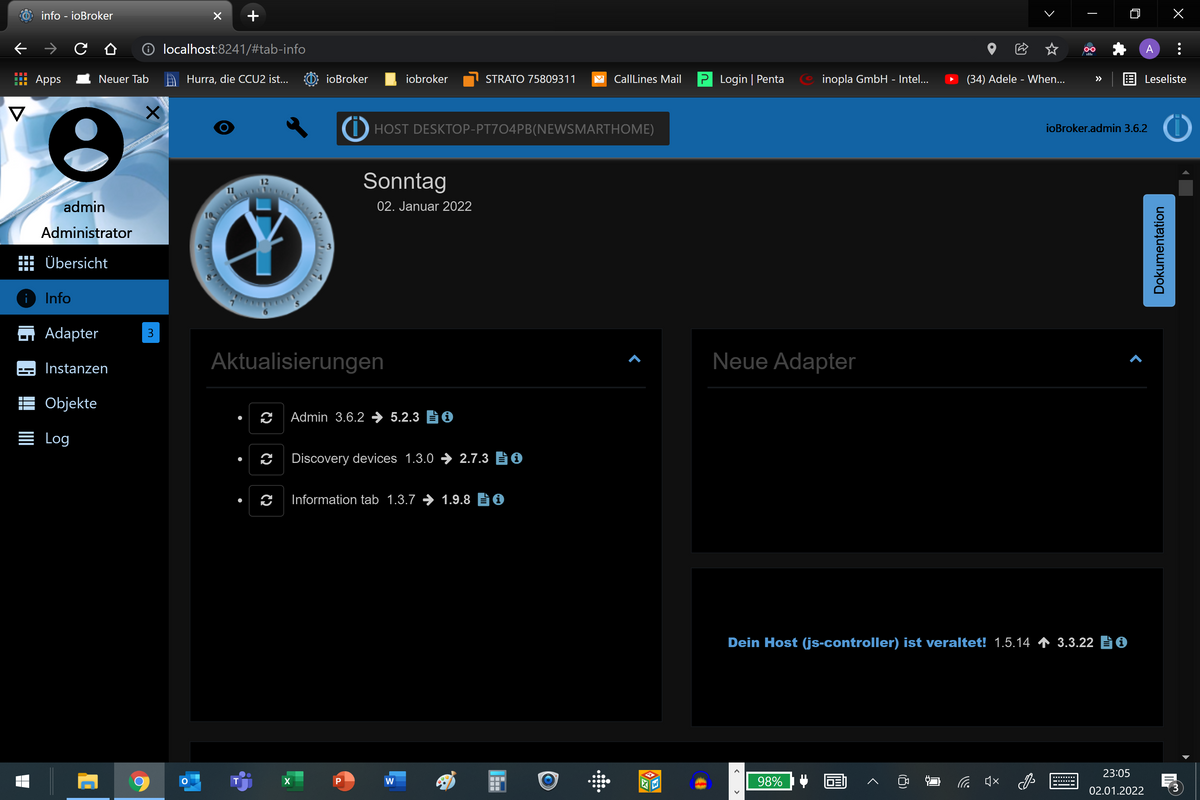The width and height of the screenshot is (1200, 800).
Task: Open Microsoft Teams from taskbar
Action: 240,781
